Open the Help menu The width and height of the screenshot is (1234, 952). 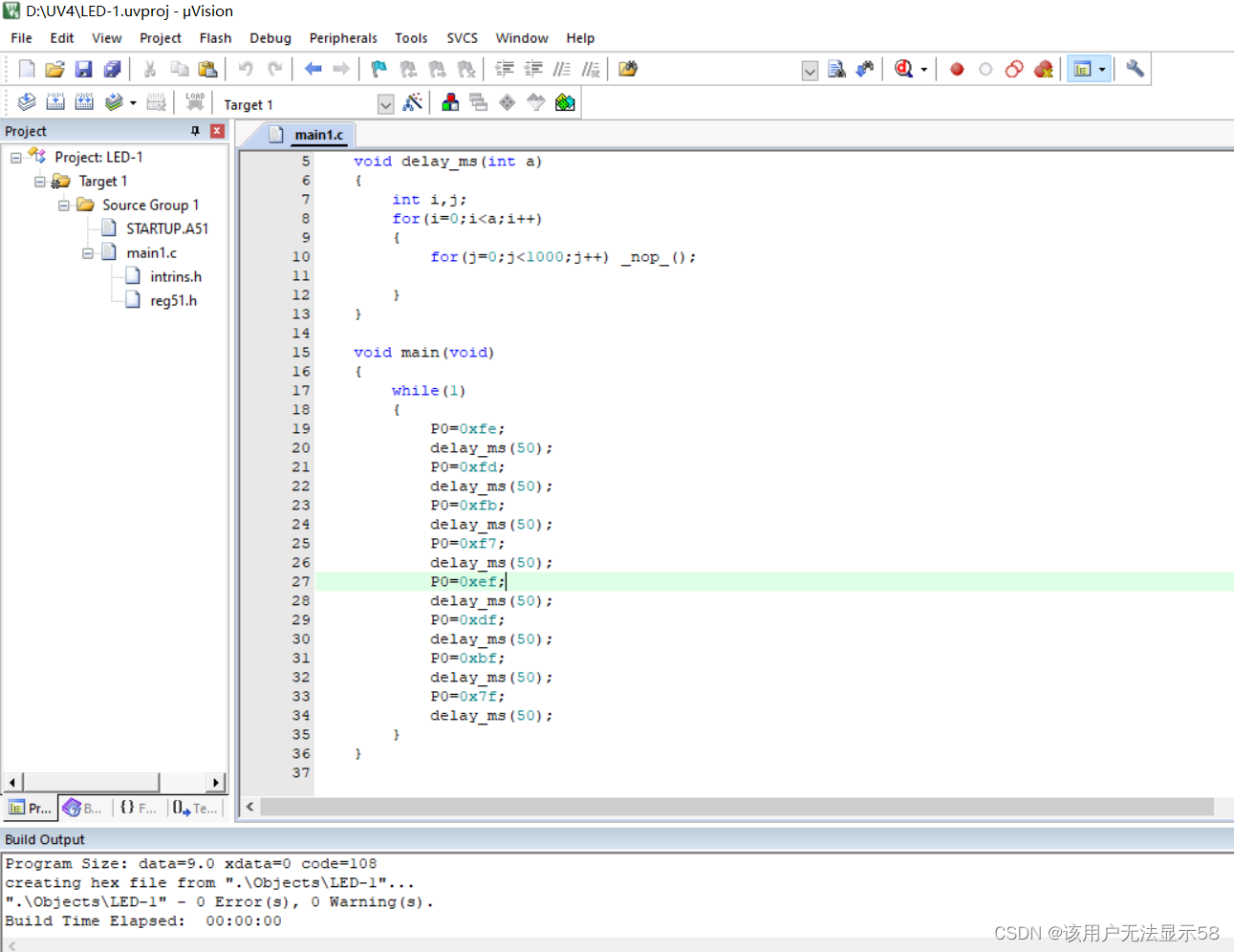[580, 38]
